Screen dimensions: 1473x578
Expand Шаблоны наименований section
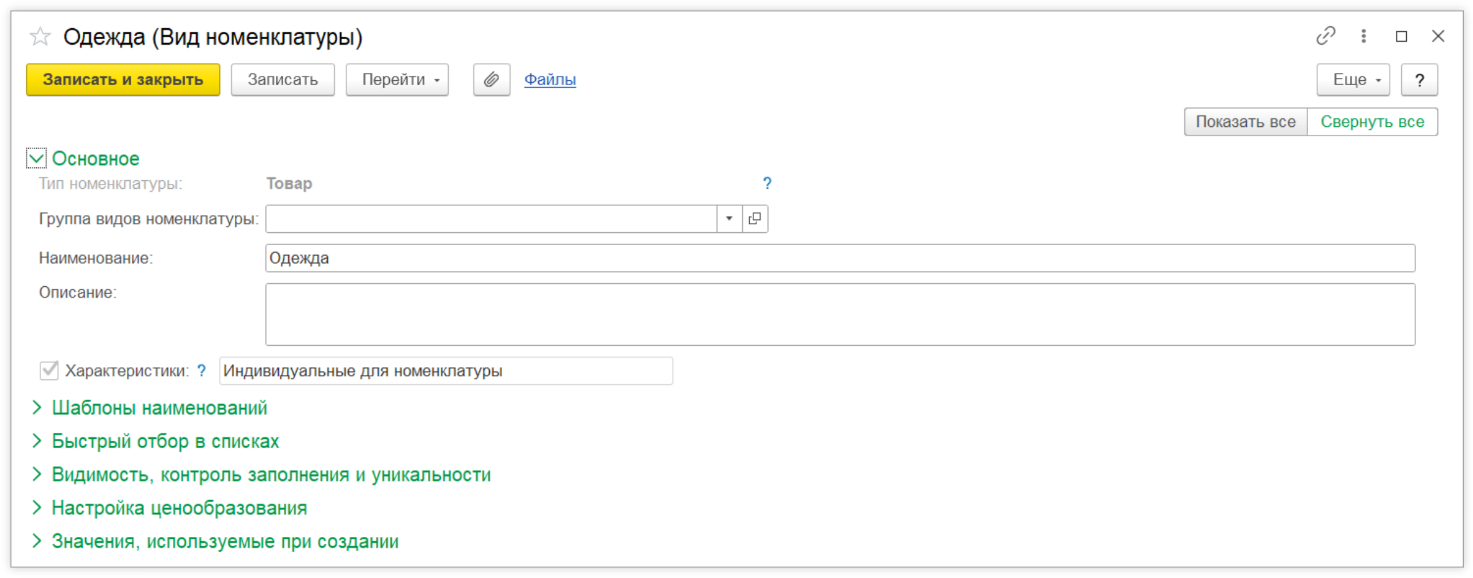(159, 408)
